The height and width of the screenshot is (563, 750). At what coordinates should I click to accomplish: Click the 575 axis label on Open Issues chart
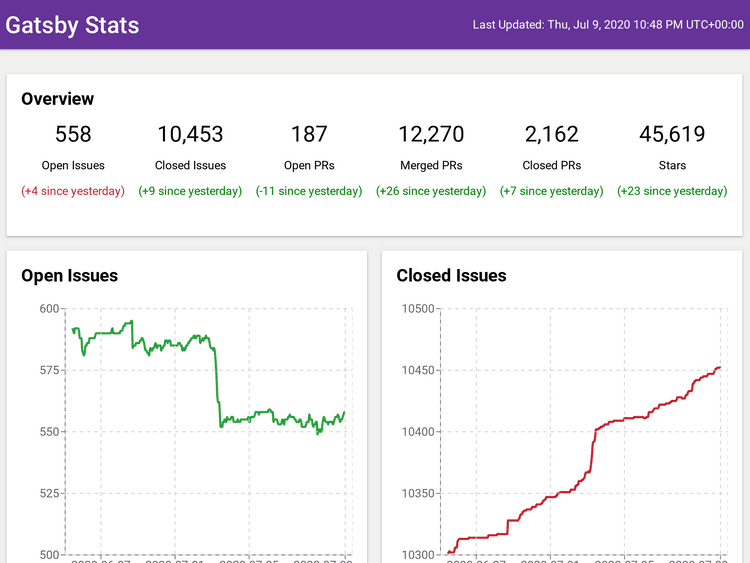(x=49, y=370)
